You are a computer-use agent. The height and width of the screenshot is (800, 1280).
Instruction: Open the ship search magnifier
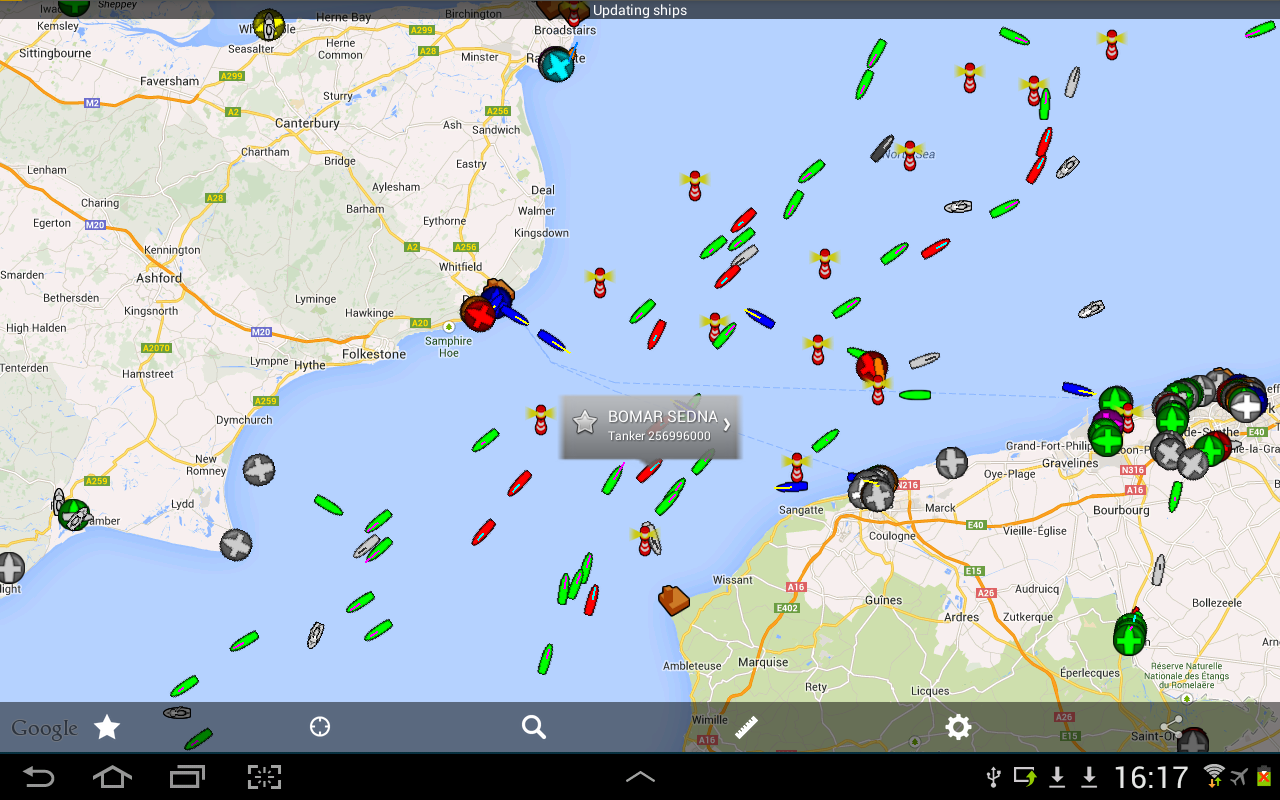click(x=534, y=727)
